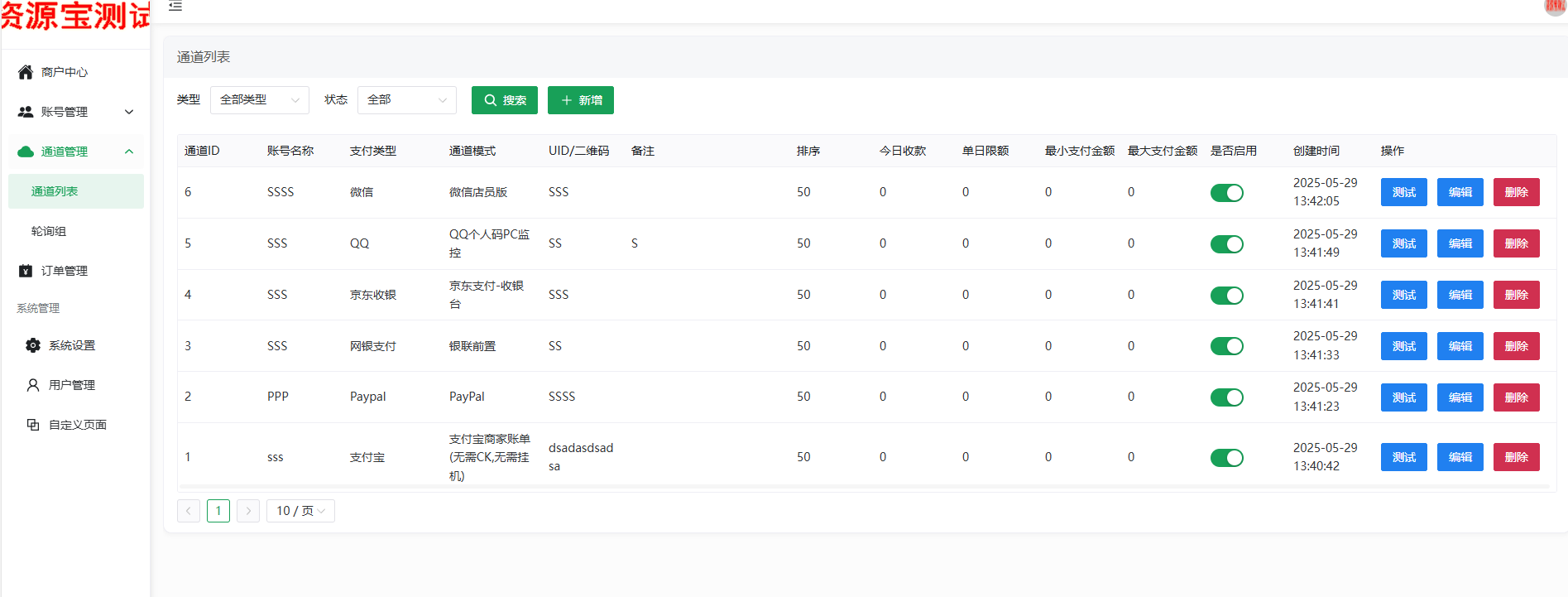Edit the 网银支付 channel 3
1568x597 pixels.
click(1460, 346)
